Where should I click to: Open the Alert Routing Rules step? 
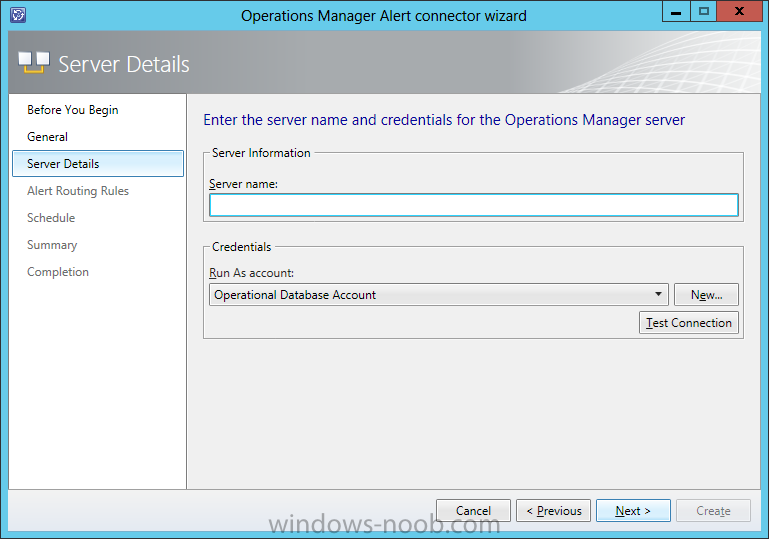coord(78,191)
